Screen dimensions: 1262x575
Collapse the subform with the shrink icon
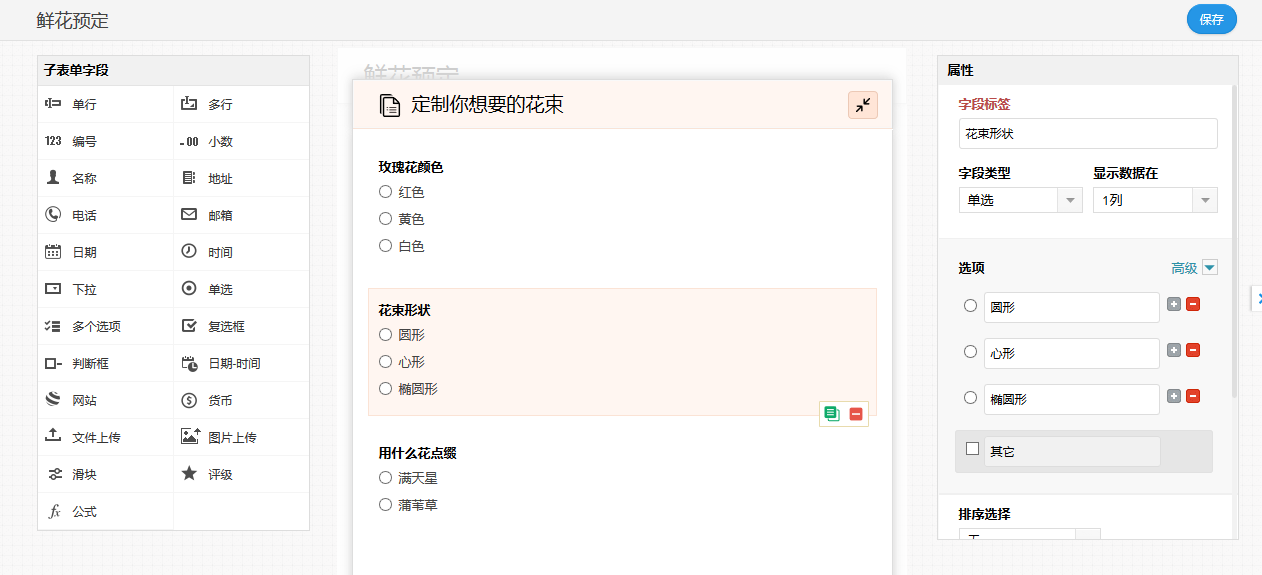tap(862, 105)
